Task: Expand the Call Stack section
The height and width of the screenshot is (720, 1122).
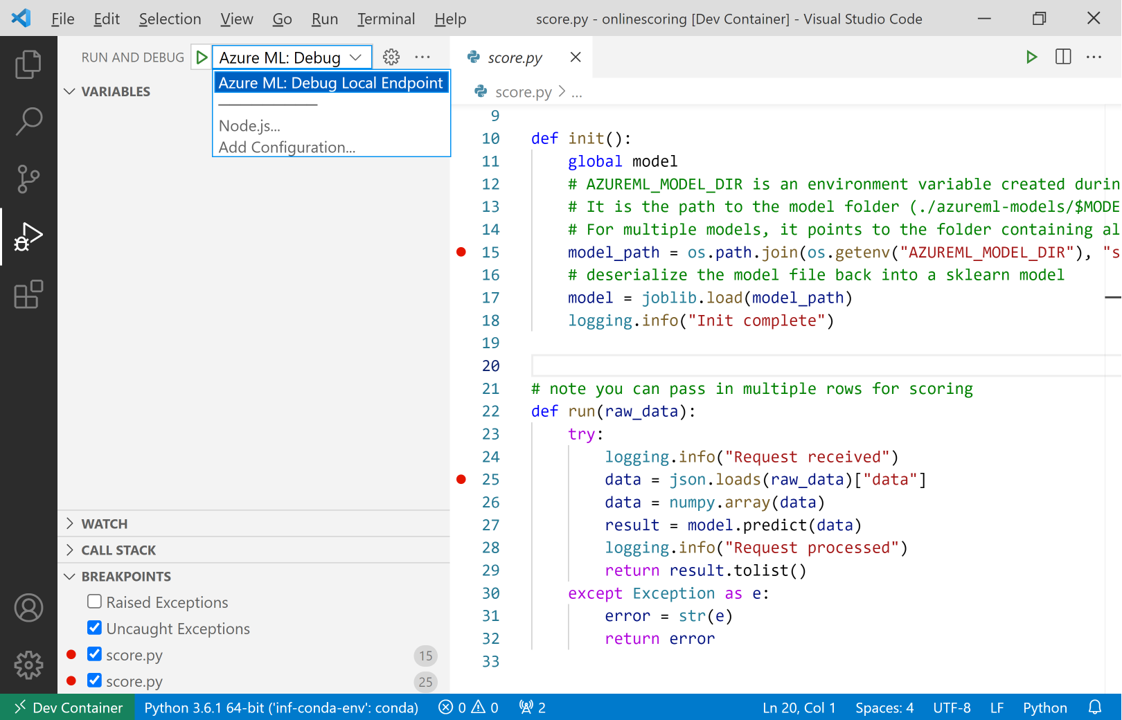Action: click(118, 550)
